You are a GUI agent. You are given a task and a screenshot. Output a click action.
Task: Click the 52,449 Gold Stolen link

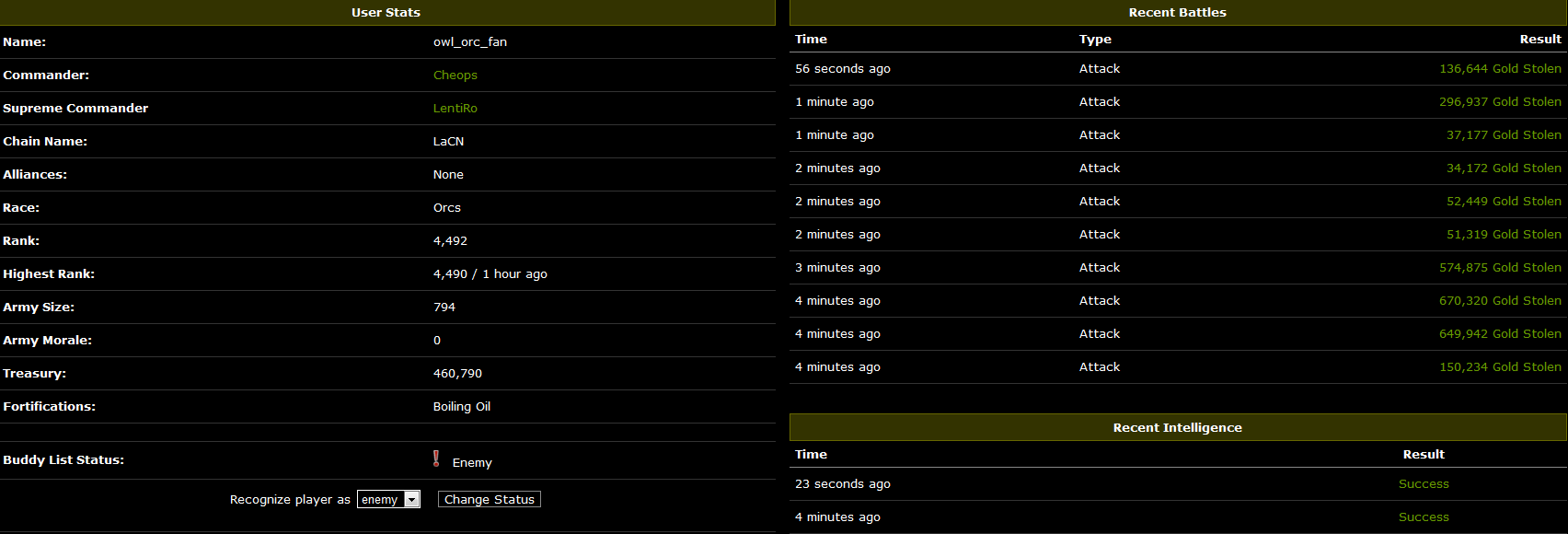(x=1503, y=202)
